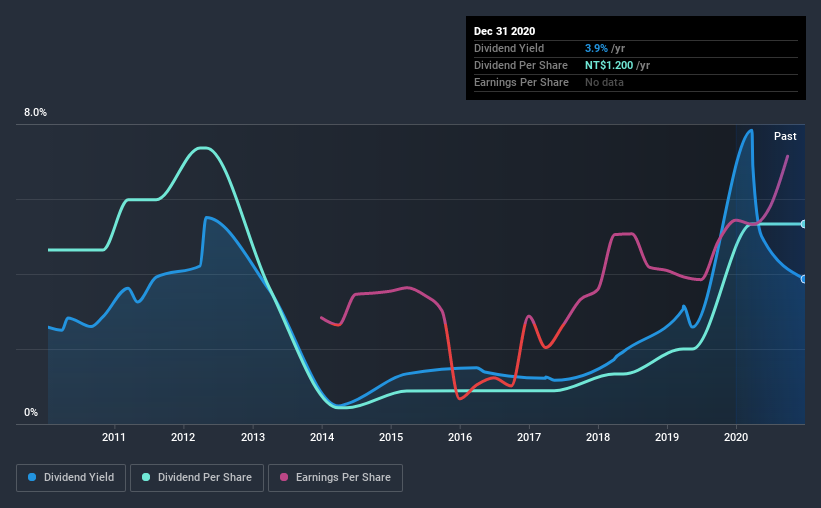Toggle the Earnings Per Share legend button
821x508 pixels.
[x=335, y=478]
